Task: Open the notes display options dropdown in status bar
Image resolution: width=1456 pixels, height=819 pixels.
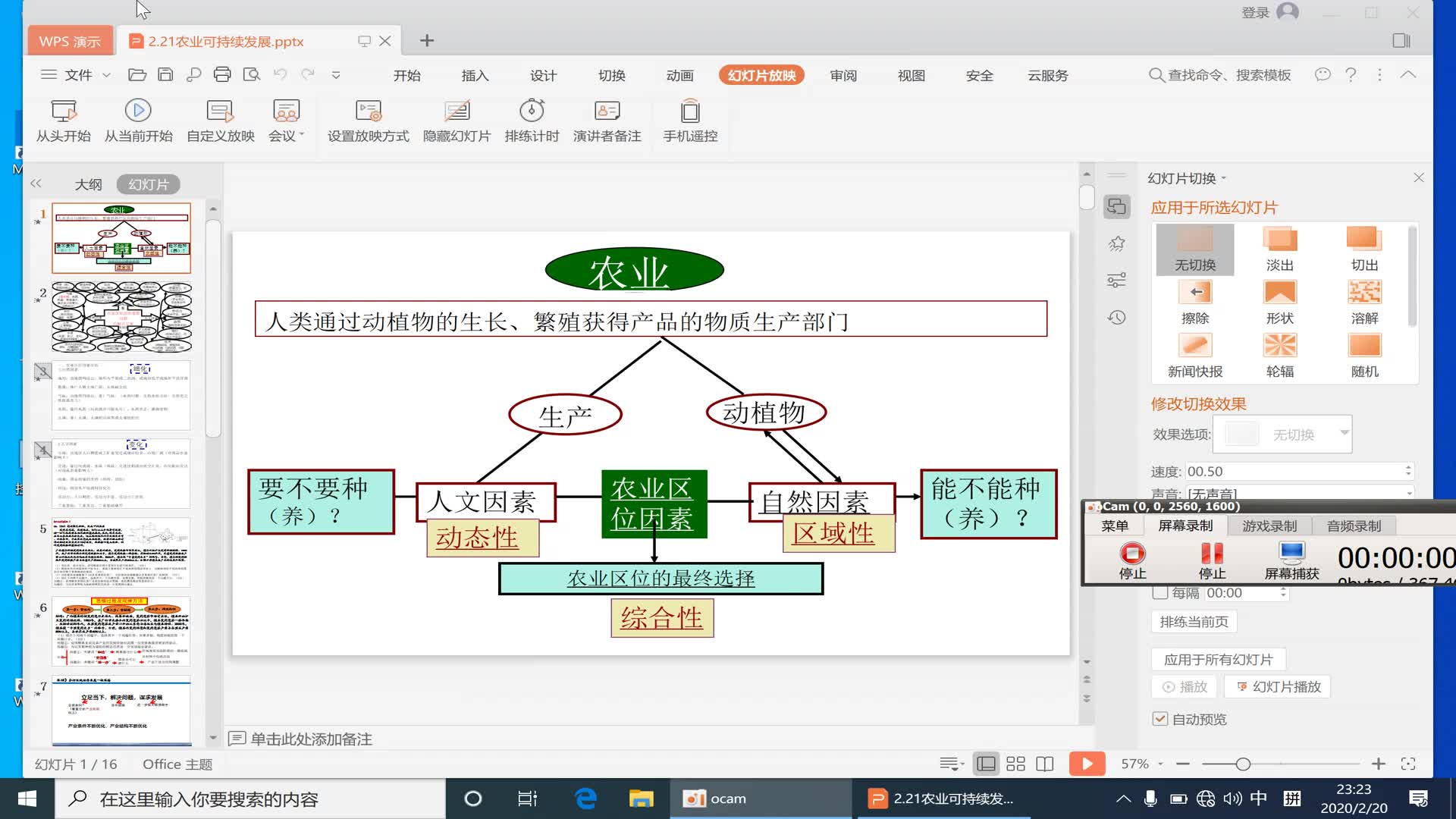Action: (951, 764)
